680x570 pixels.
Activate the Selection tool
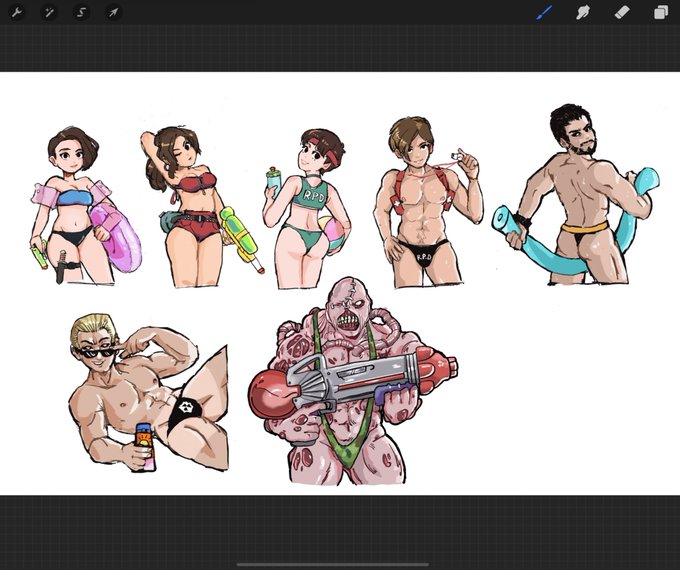pos(81,12)
